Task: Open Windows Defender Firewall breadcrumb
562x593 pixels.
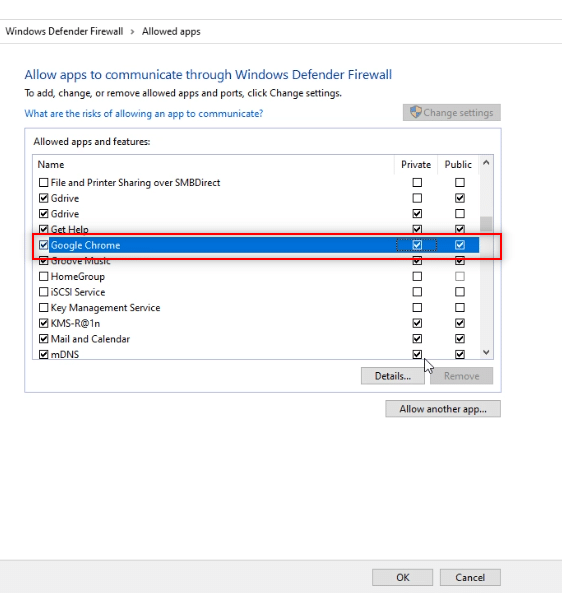Action: 64,31
